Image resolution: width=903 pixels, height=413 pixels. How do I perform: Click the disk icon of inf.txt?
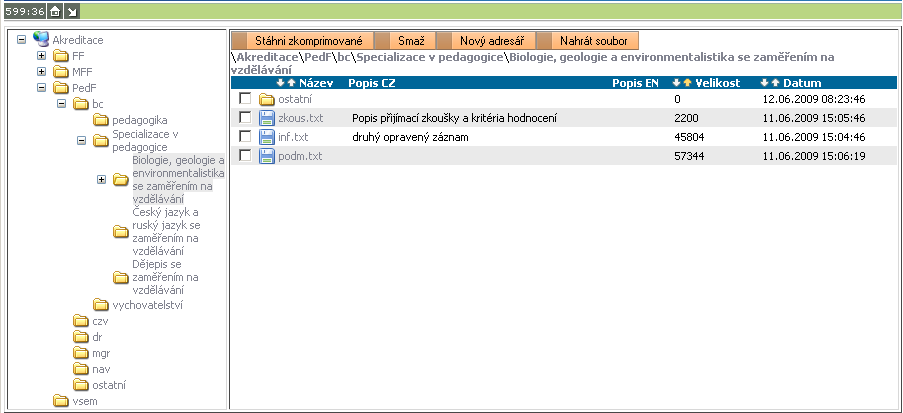point(267,137)
